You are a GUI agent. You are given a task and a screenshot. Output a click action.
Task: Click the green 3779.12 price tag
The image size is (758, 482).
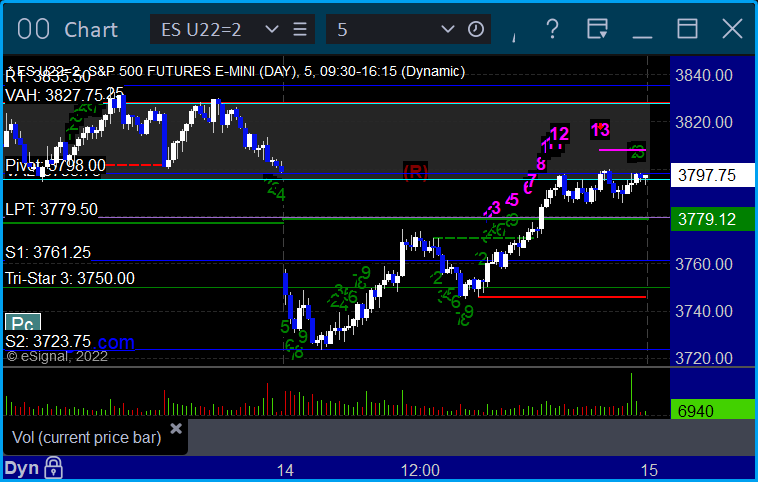click(712, 219)
